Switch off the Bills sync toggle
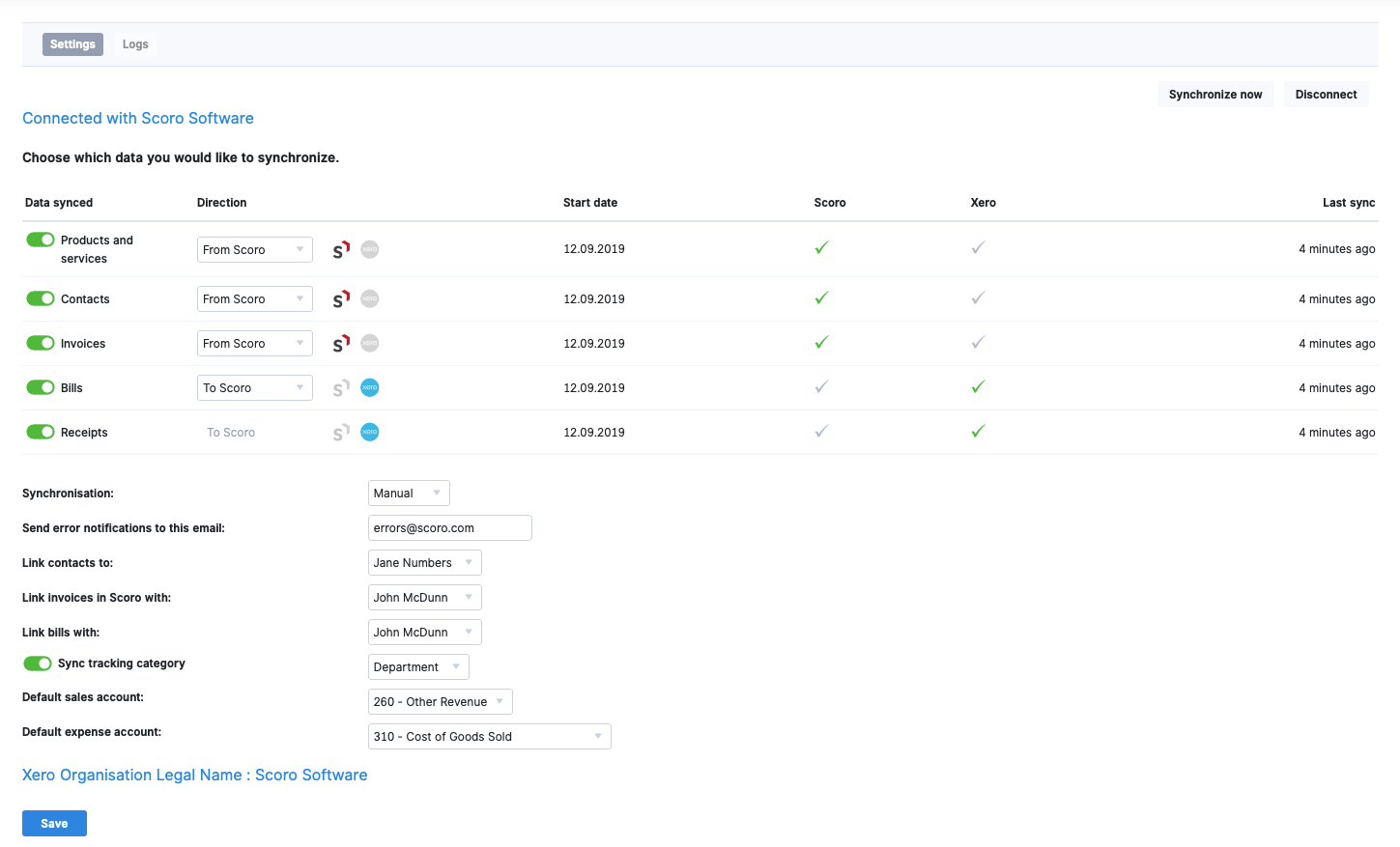Screen dimensions: 1400x847 coord(41,387)
